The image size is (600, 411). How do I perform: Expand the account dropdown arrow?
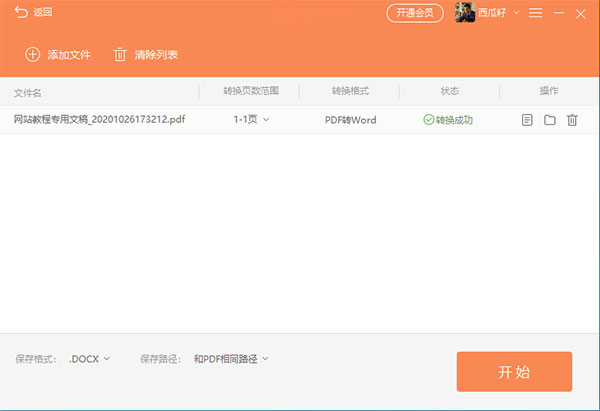point(516,13)
